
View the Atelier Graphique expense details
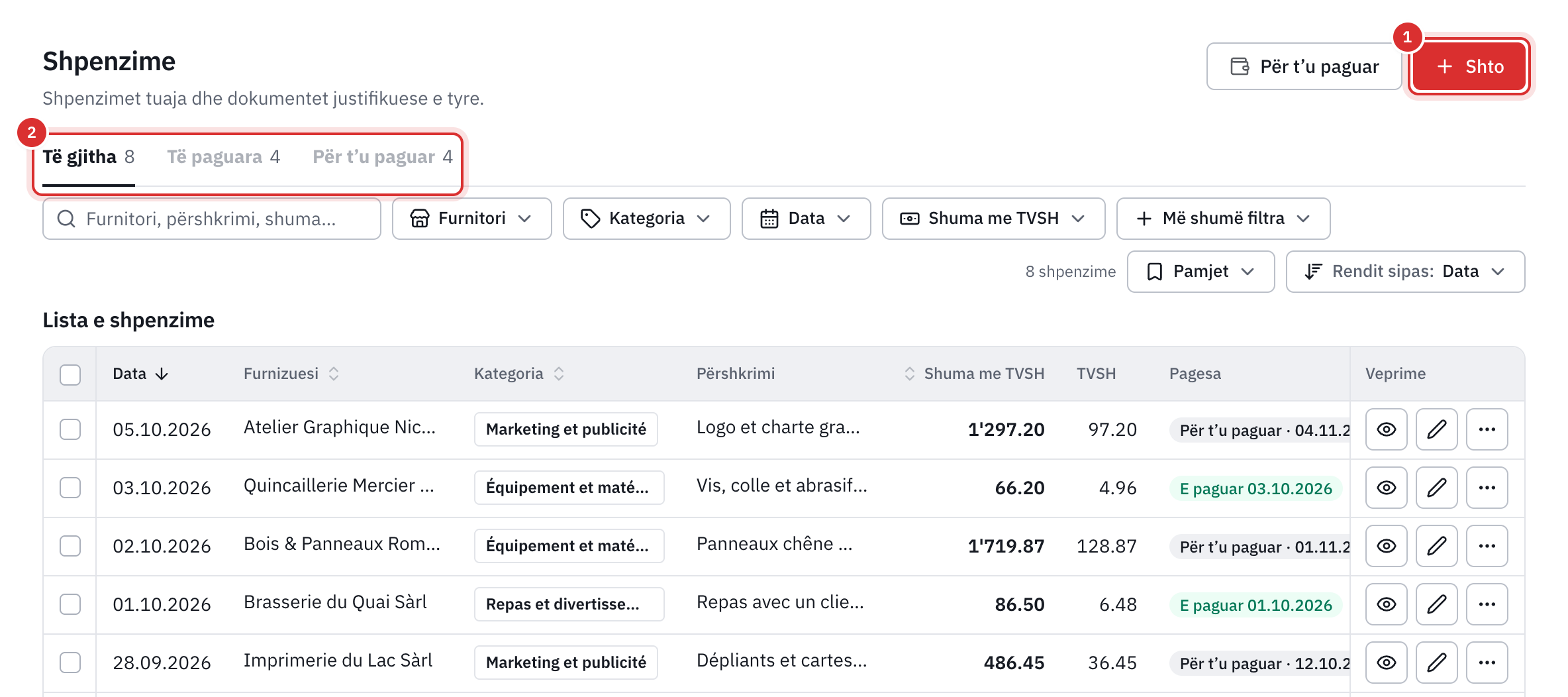tap(1386, 429)
